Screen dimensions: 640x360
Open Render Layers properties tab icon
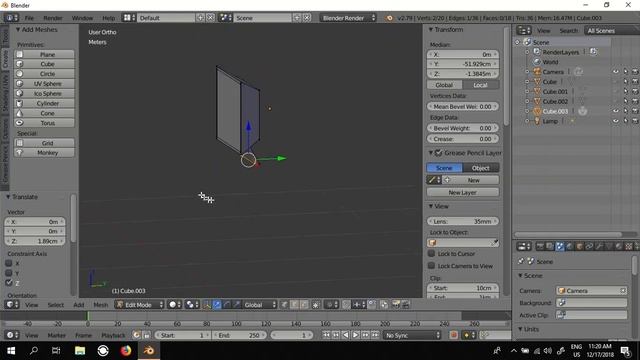[x=550, y=247]
